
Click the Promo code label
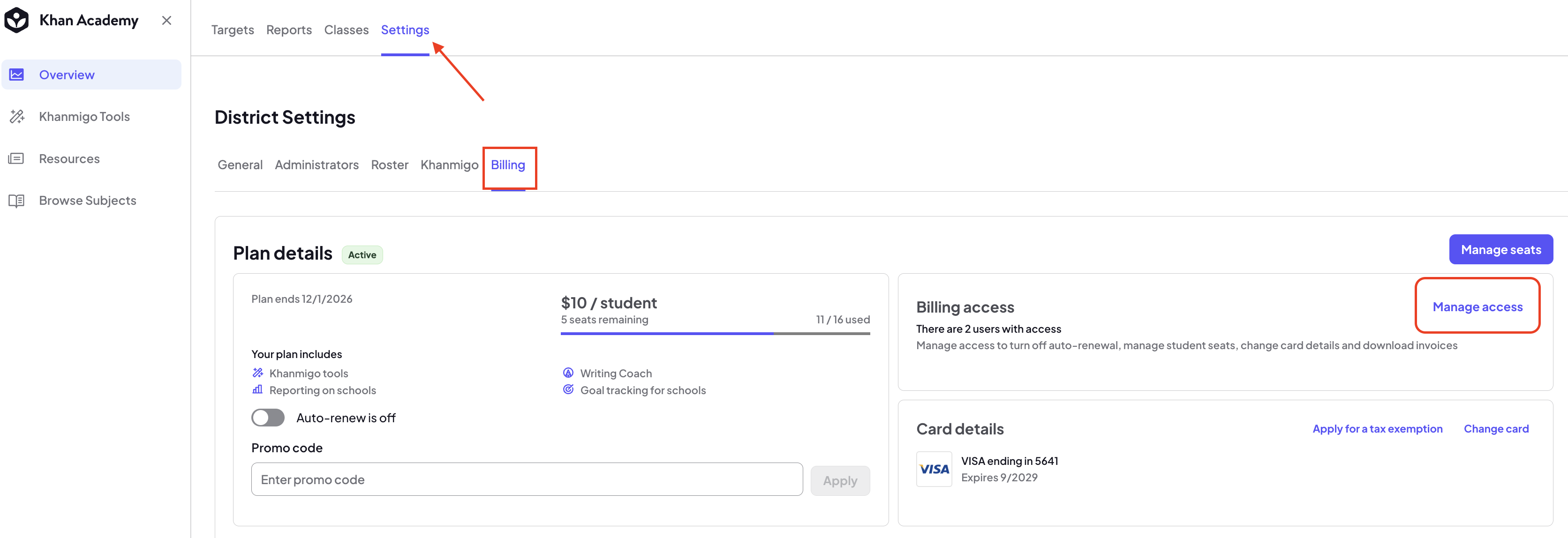(x=286, y=448)
